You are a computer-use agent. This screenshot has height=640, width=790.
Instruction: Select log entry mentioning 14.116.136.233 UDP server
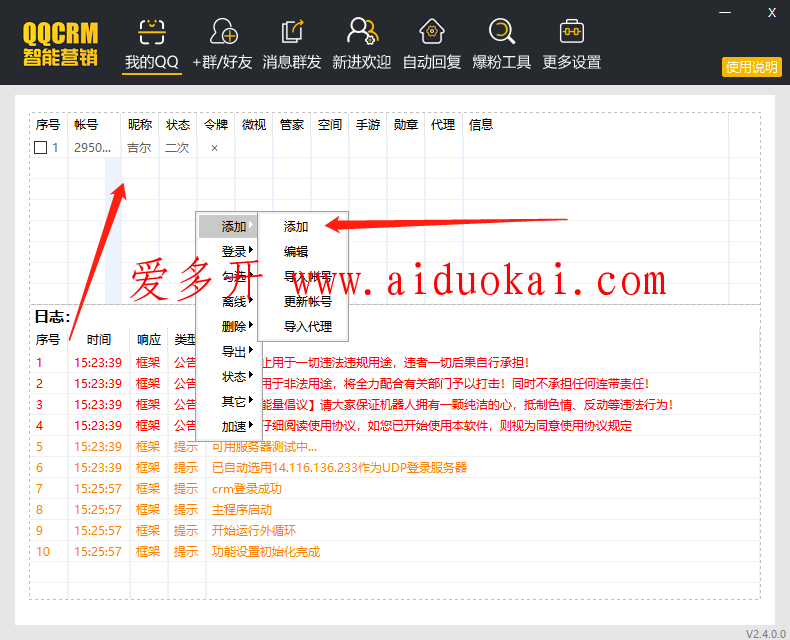340,468
